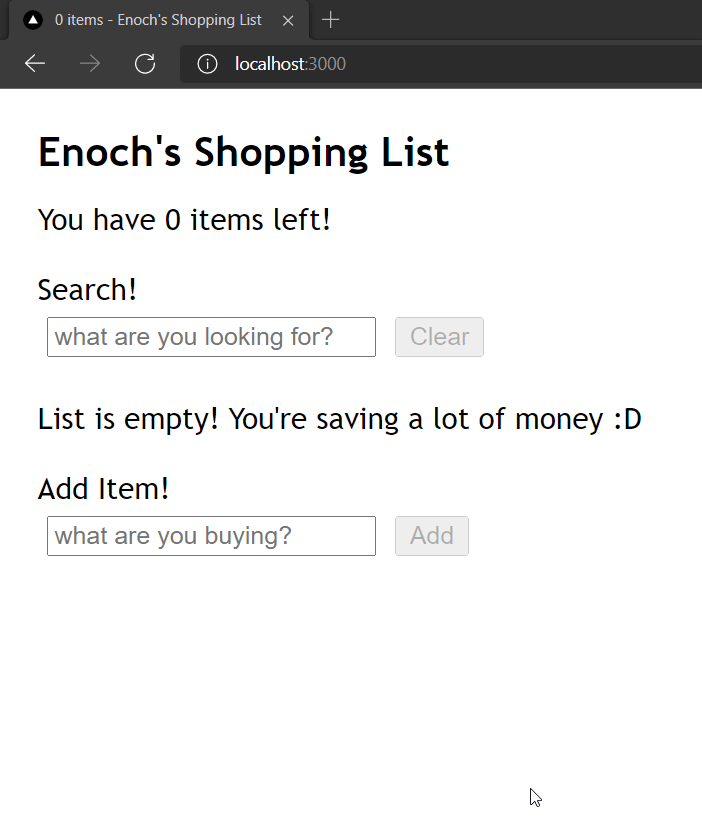Image resolution: width=702 pixels, height=824 pixels.
Task: Click the 'You have 0 items left!' text
Action: tap(184, 220)
